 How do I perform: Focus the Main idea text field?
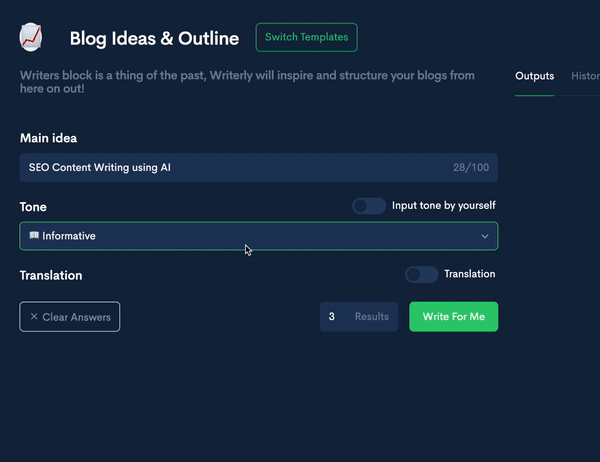coord(230,167)
